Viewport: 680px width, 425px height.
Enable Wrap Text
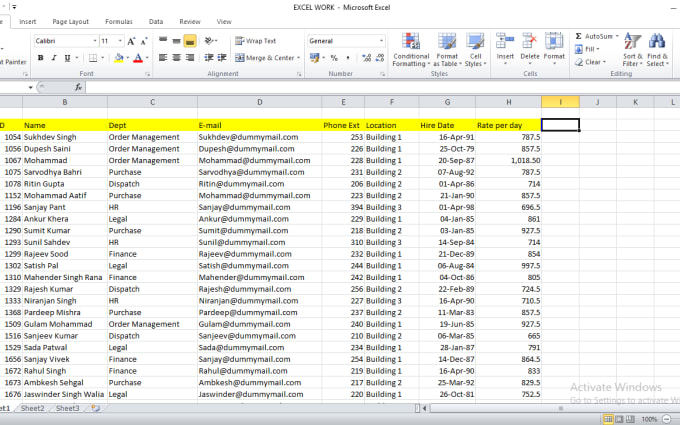[255, 41]
